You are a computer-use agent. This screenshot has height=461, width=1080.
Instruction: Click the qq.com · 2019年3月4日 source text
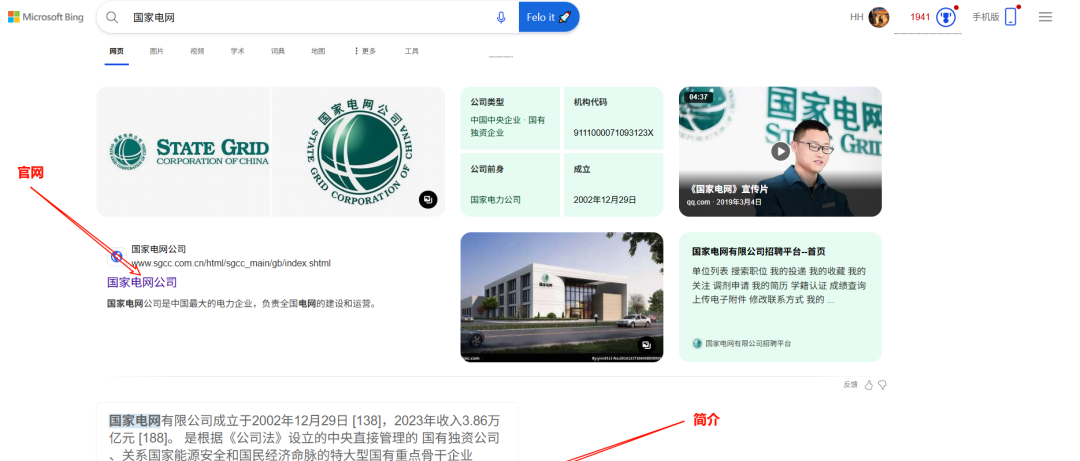pos(724,202)
